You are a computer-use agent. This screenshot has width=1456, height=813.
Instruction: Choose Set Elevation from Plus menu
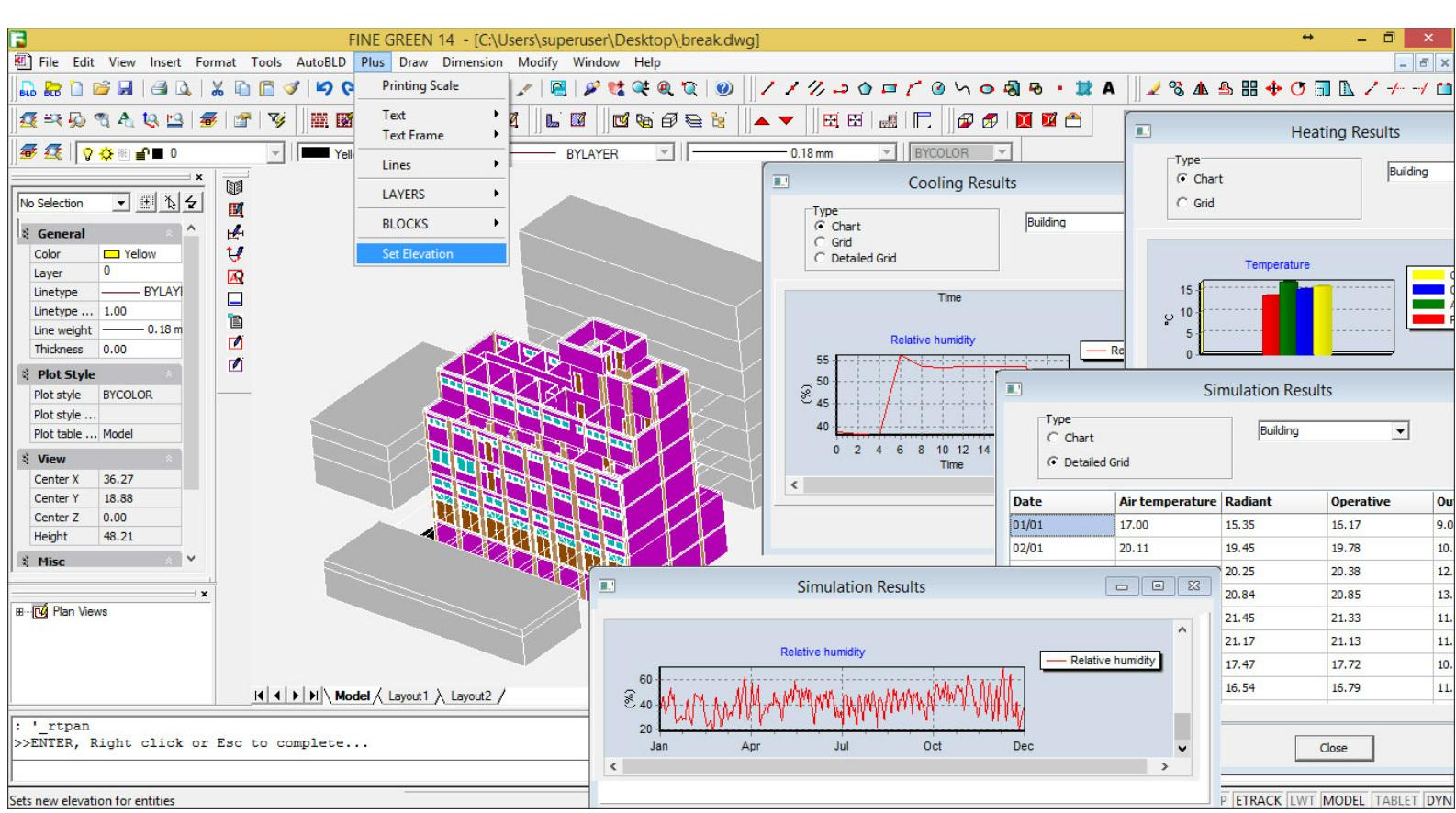coord(418,254)
